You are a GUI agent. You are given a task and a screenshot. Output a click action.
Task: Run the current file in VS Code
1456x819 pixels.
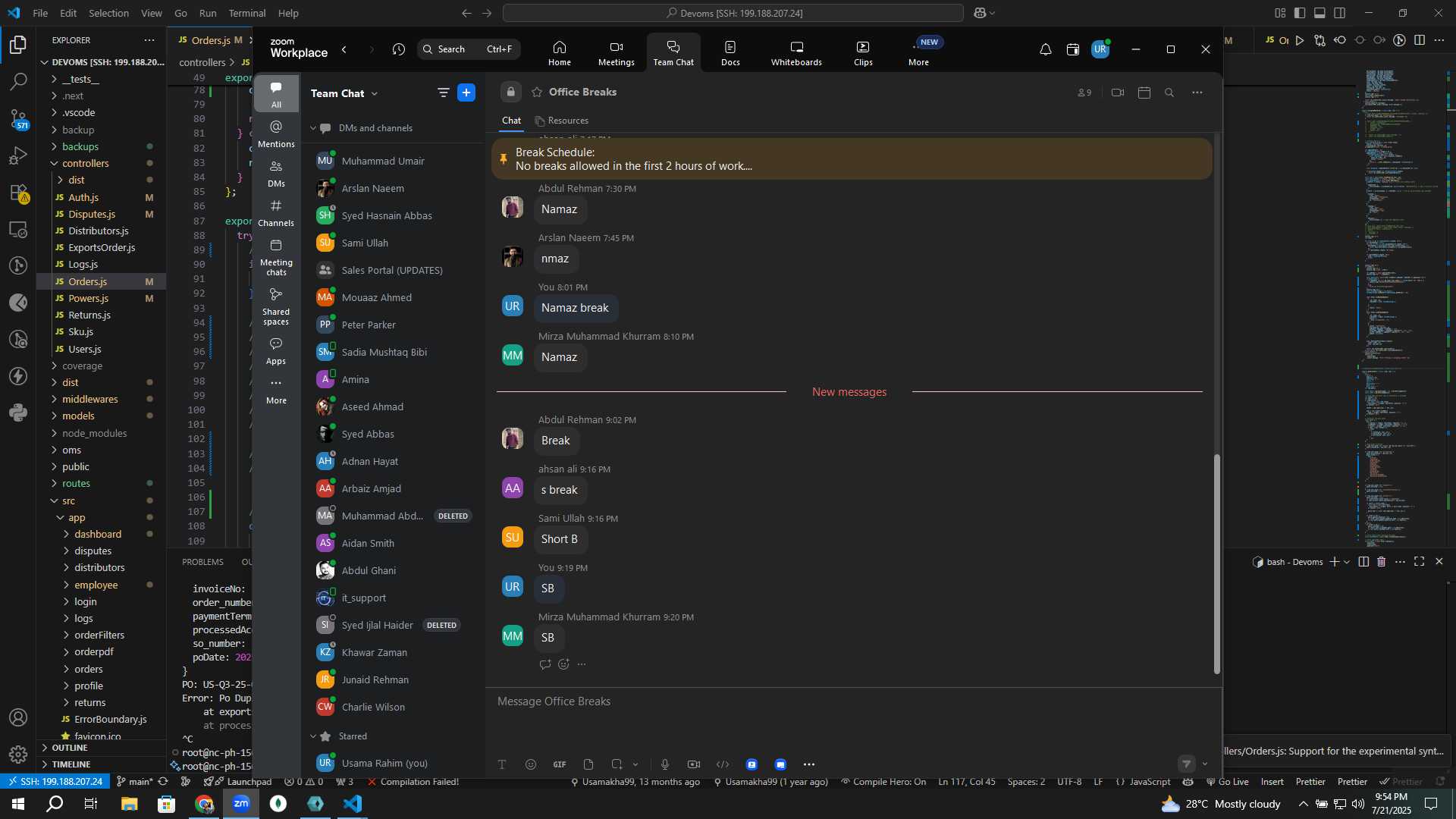[x=1300, y=40]
